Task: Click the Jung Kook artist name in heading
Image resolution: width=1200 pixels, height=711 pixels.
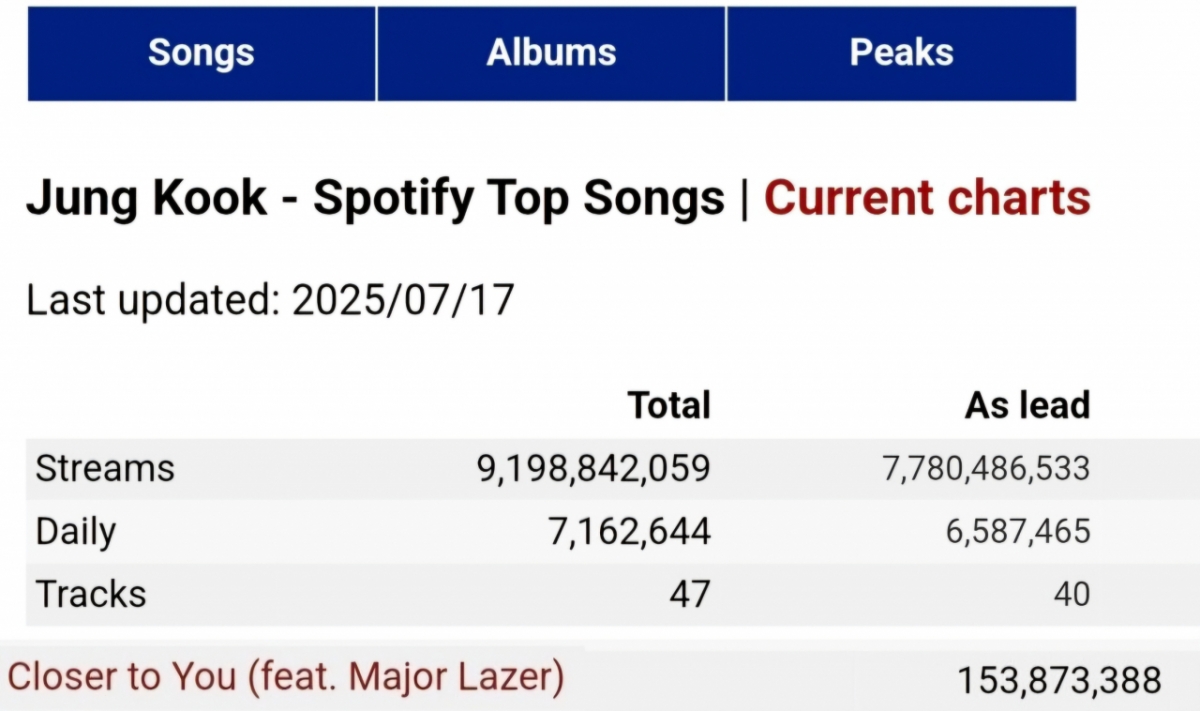Action: coord(147,198)
